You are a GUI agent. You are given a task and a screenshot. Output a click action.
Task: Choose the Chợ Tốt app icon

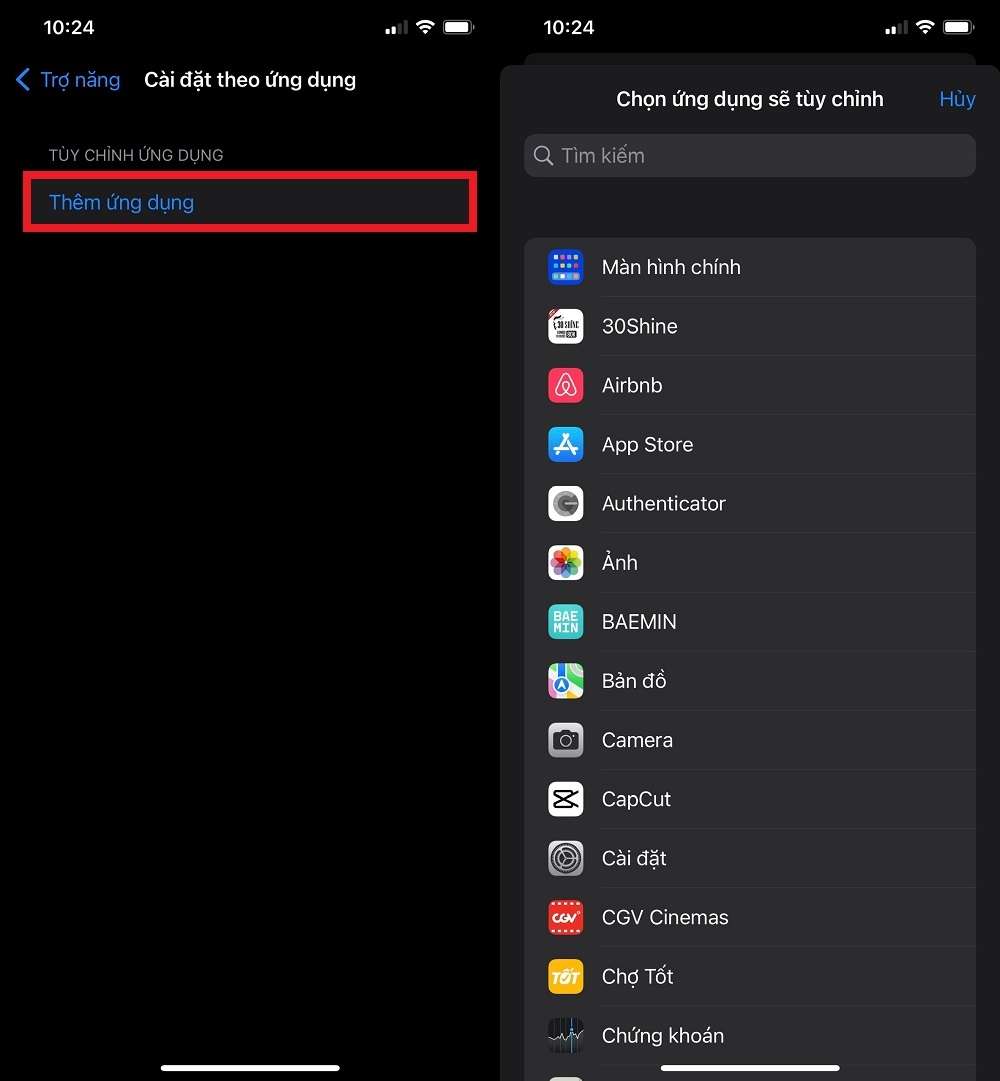point(565,976)
